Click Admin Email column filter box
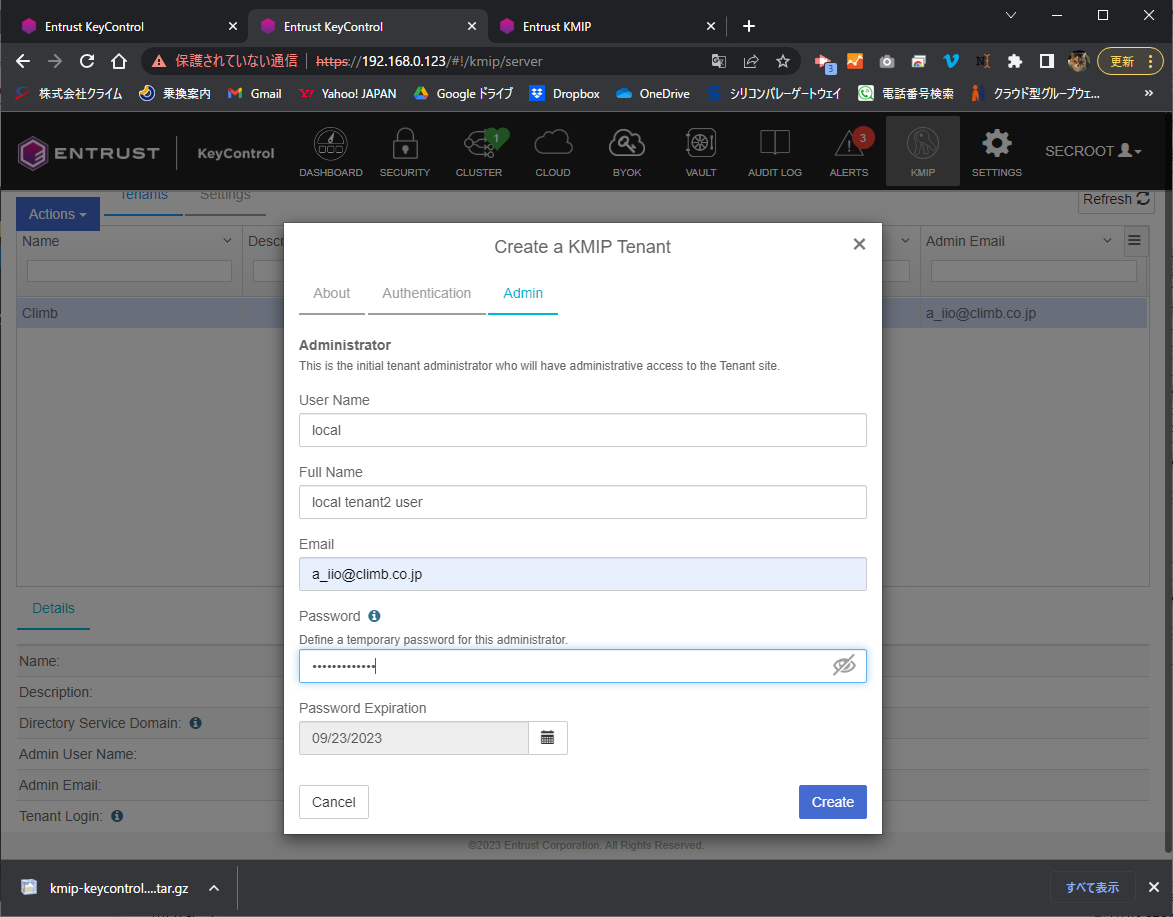Viewport: 1173px width, 917px height. click(x=1034, y=271)
